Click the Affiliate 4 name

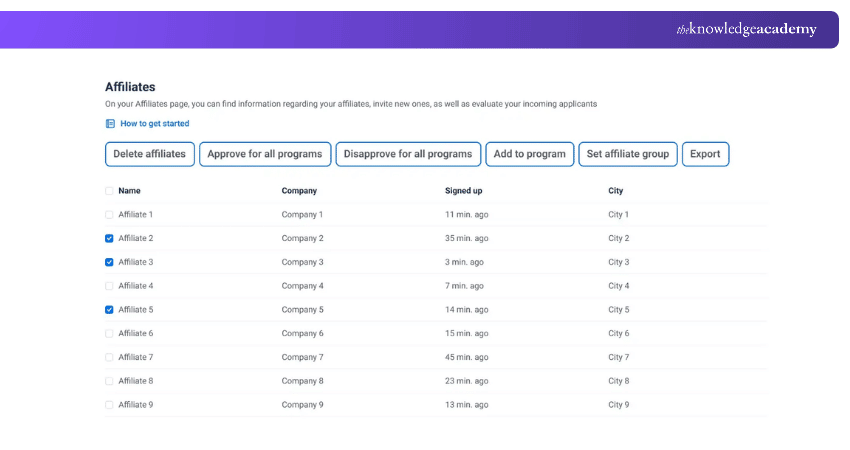click(136, 286)
